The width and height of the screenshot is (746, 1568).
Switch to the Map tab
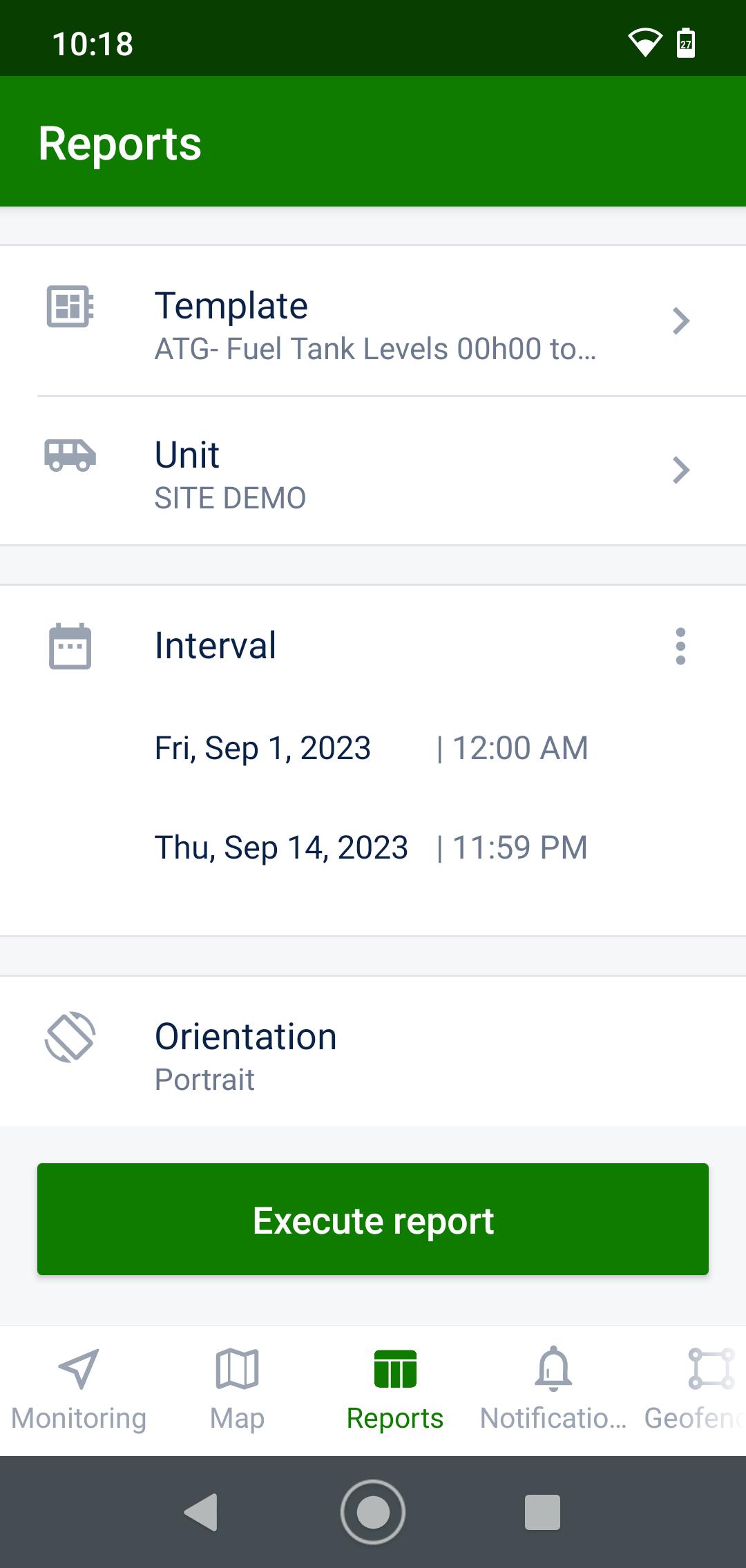pos(237,1390)
